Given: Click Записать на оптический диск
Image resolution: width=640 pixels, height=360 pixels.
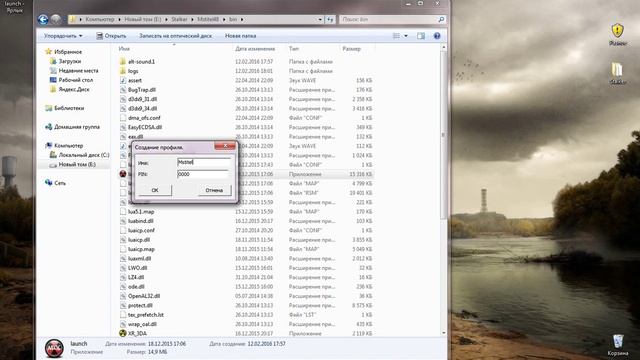Looking at the screenshot, I should (x=176, y=36).
